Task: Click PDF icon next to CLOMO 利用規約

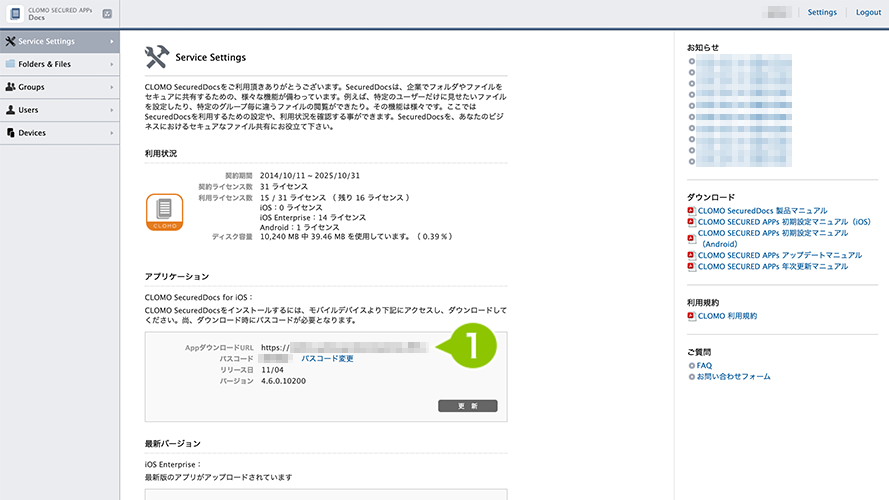Action: click(691, 316)
